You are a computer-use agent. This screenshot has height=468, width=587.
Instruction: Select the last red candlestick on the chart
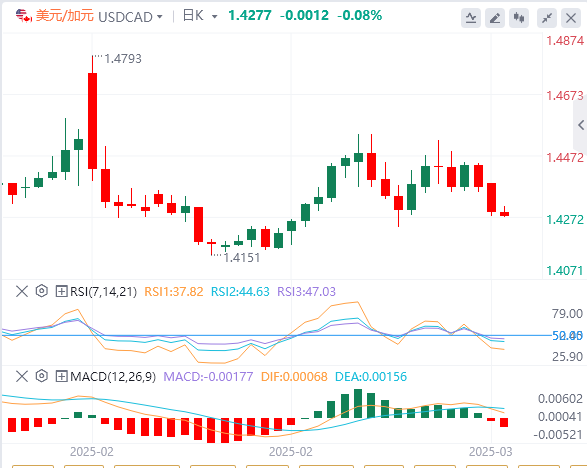pyautogui.click(x=505, y=212)
